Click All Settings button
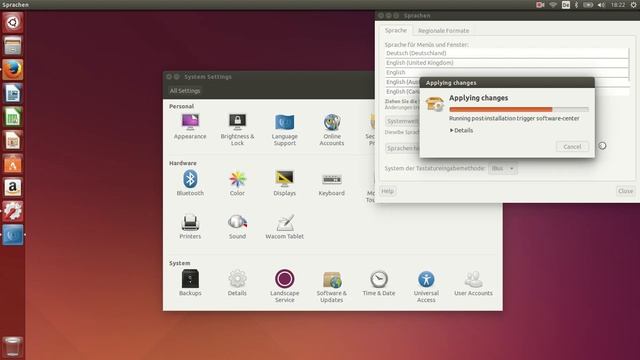 [185, 91]
